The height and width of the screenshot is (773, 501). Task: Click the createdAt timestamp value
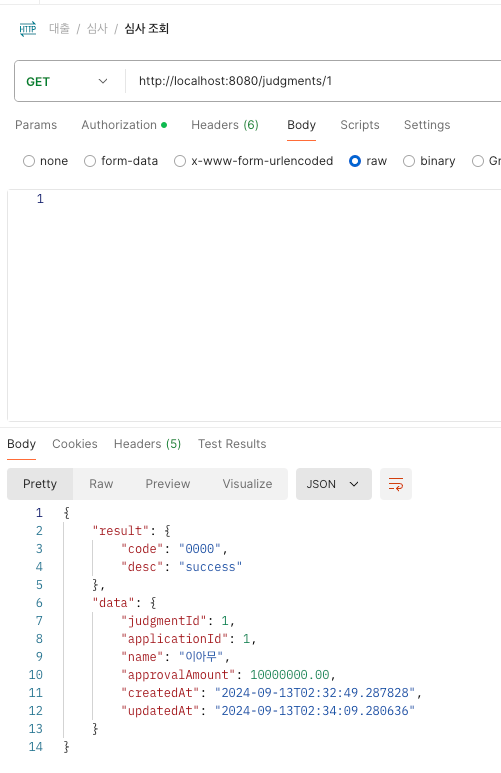point(315,693)
